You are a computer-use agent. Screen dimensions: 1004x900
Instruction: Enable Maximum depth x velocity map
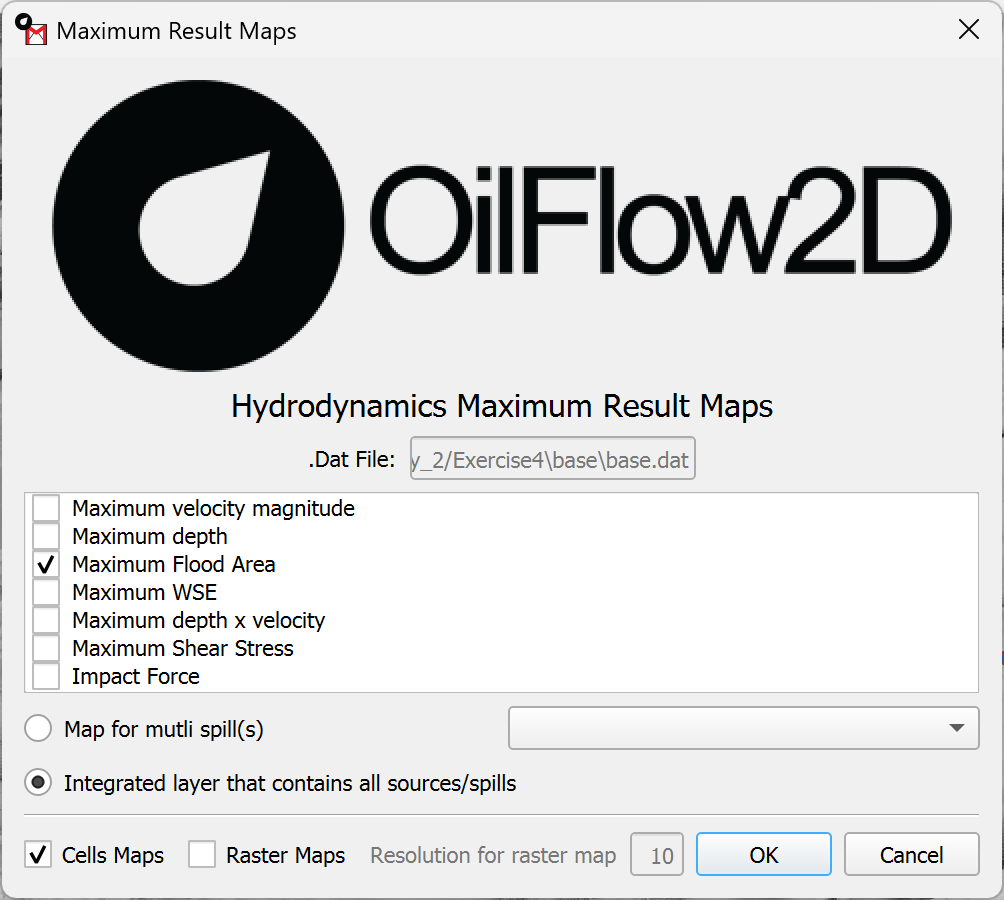[x=46, y=620]
